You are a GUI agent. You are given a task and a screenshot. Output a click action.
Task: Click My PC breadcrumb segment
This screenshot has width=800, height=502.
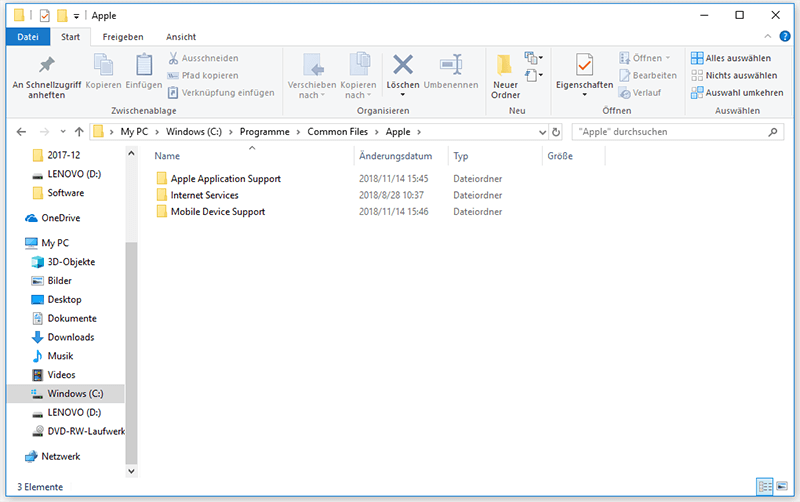coord(134,132)
